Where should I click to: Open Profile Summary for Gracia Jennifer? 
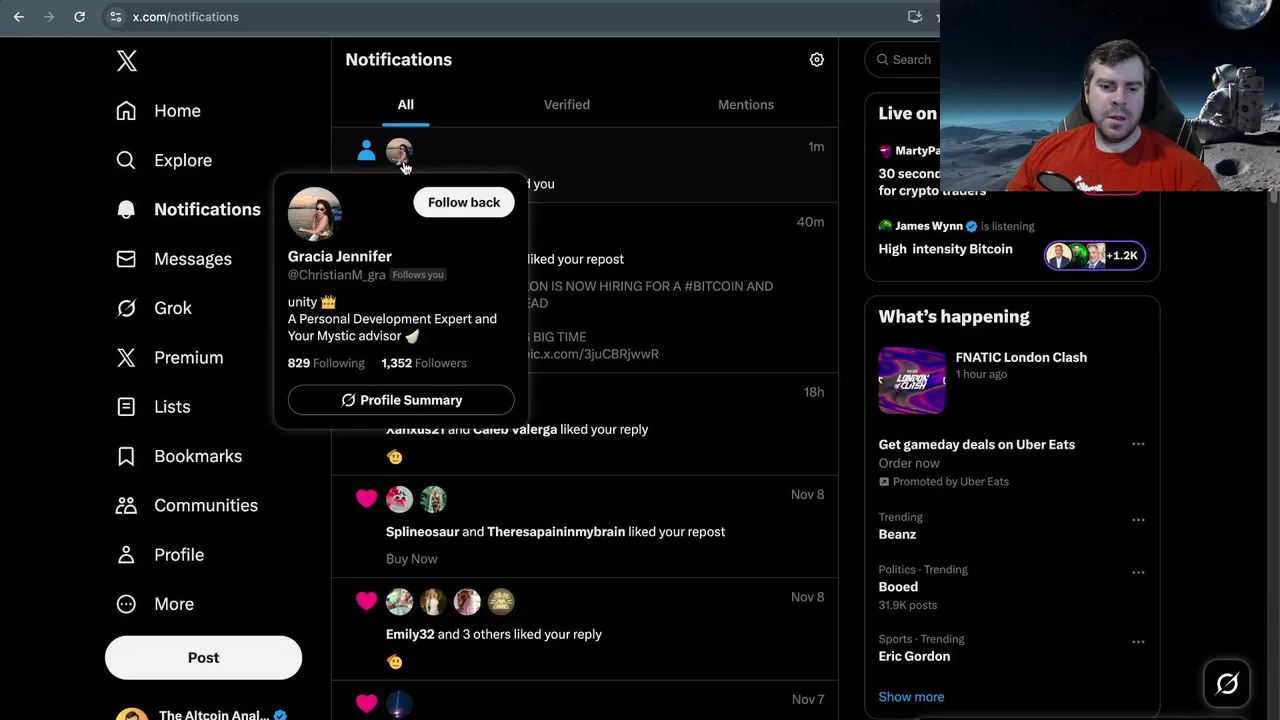[401, 400]
